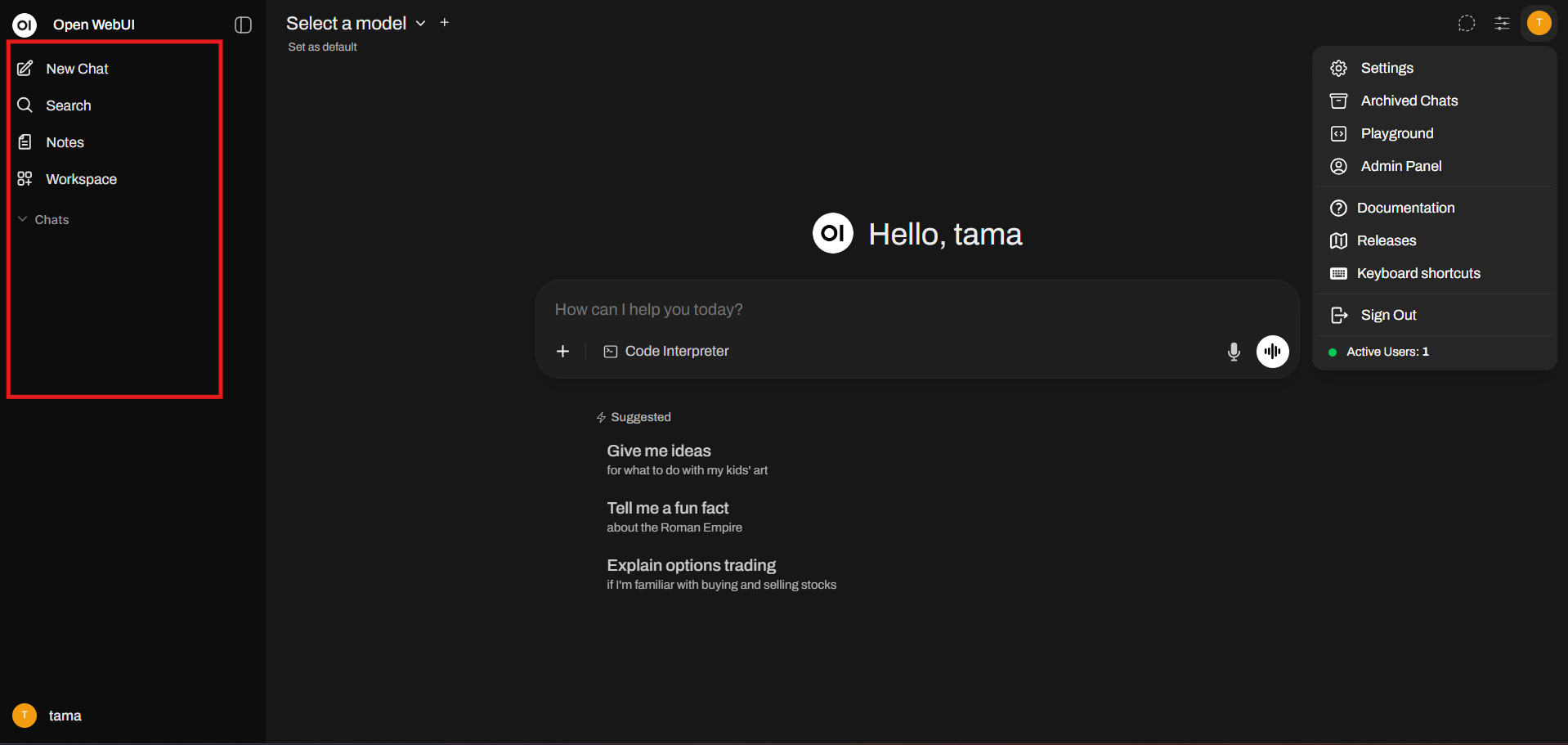Start a voice call with the waveform button

1272,352
